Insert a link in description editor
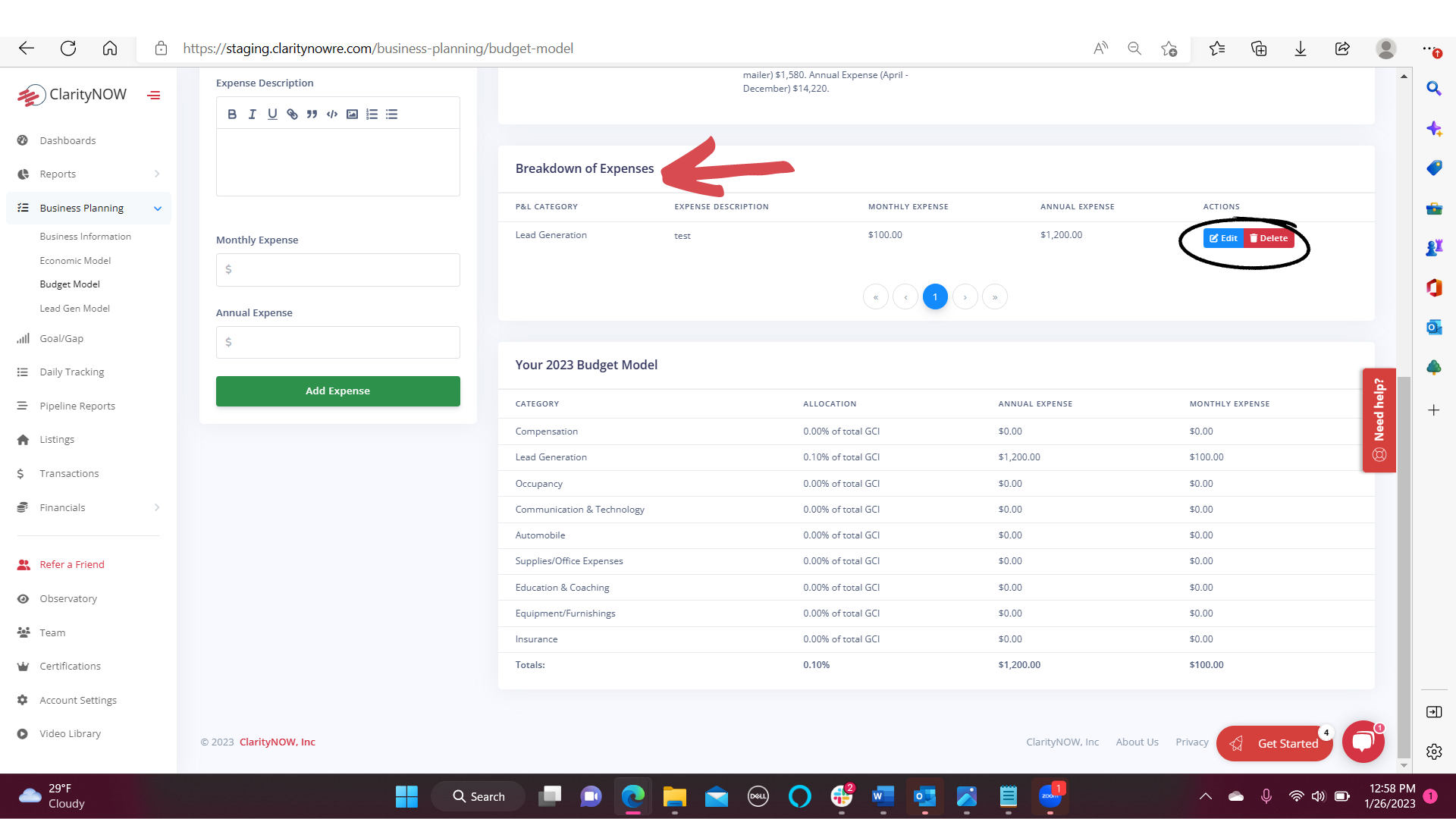Image resolution: width=1456 pixels, height=819 pixels. click(x=292, y=115)
